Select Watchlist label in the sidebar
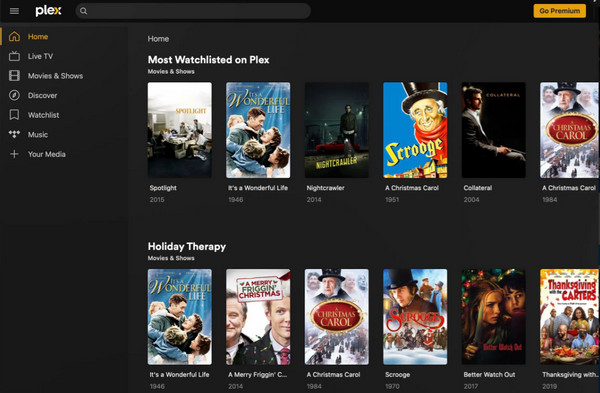Screen dimensions: 600x393 (x=43, y=115)
